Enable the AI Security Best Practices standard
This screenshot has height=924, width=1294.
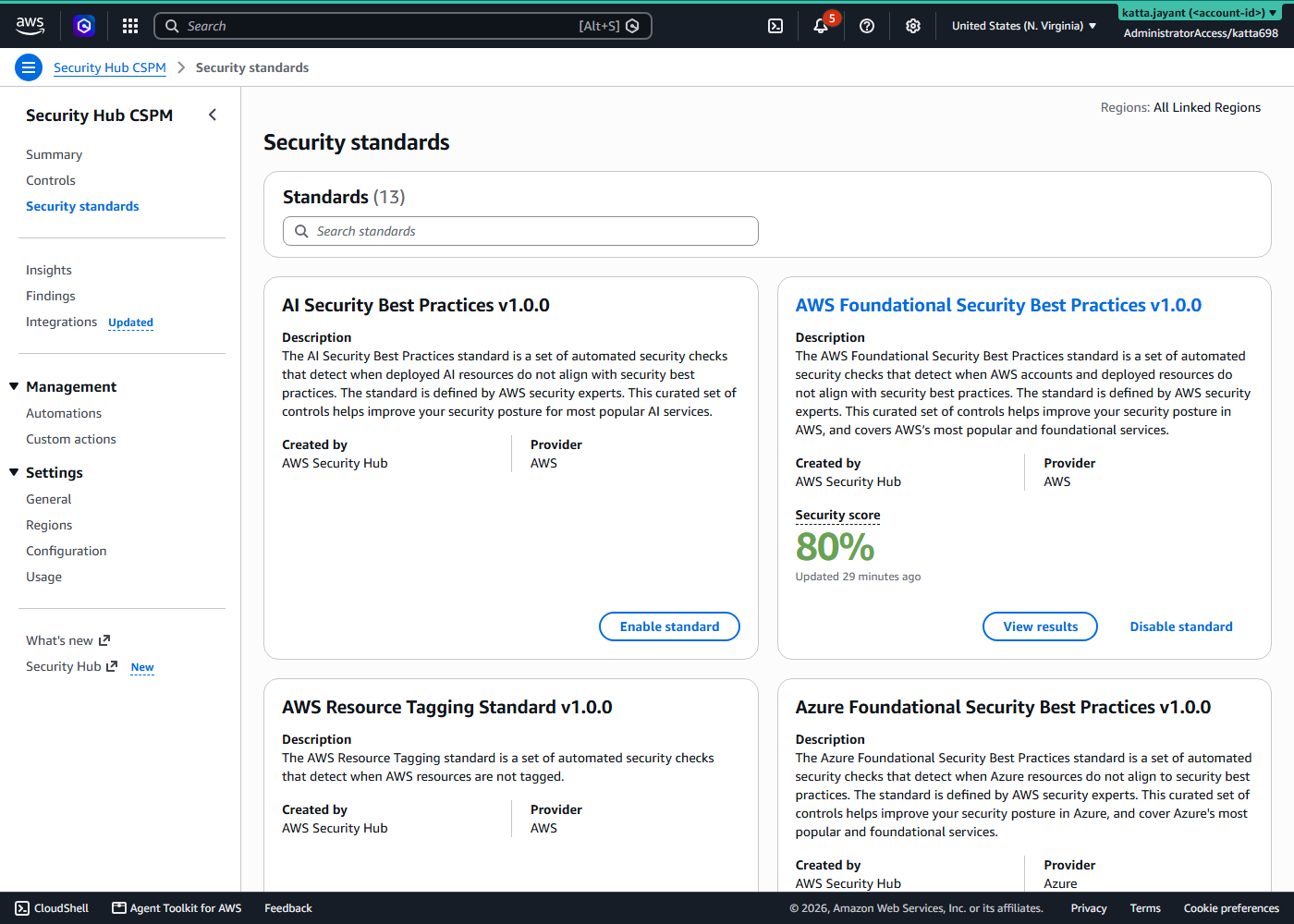point(669,626)
